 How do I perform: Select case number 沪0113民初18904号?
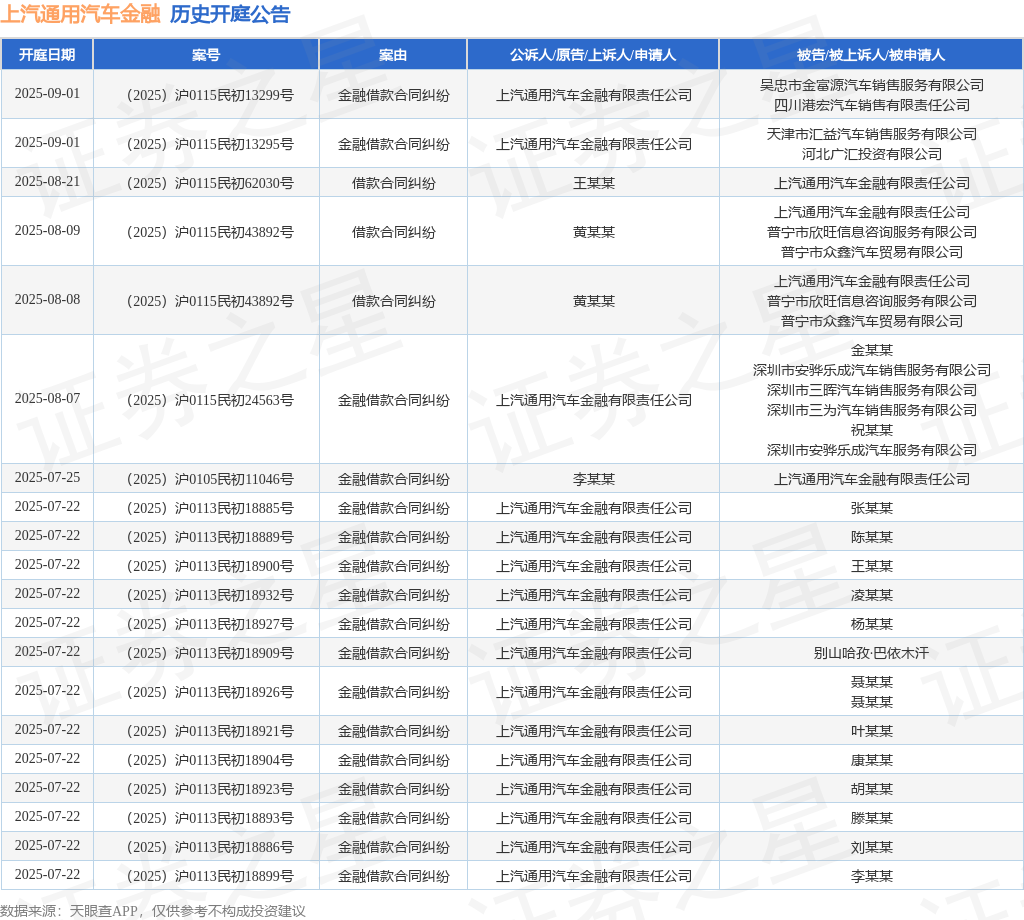point(210,760)
